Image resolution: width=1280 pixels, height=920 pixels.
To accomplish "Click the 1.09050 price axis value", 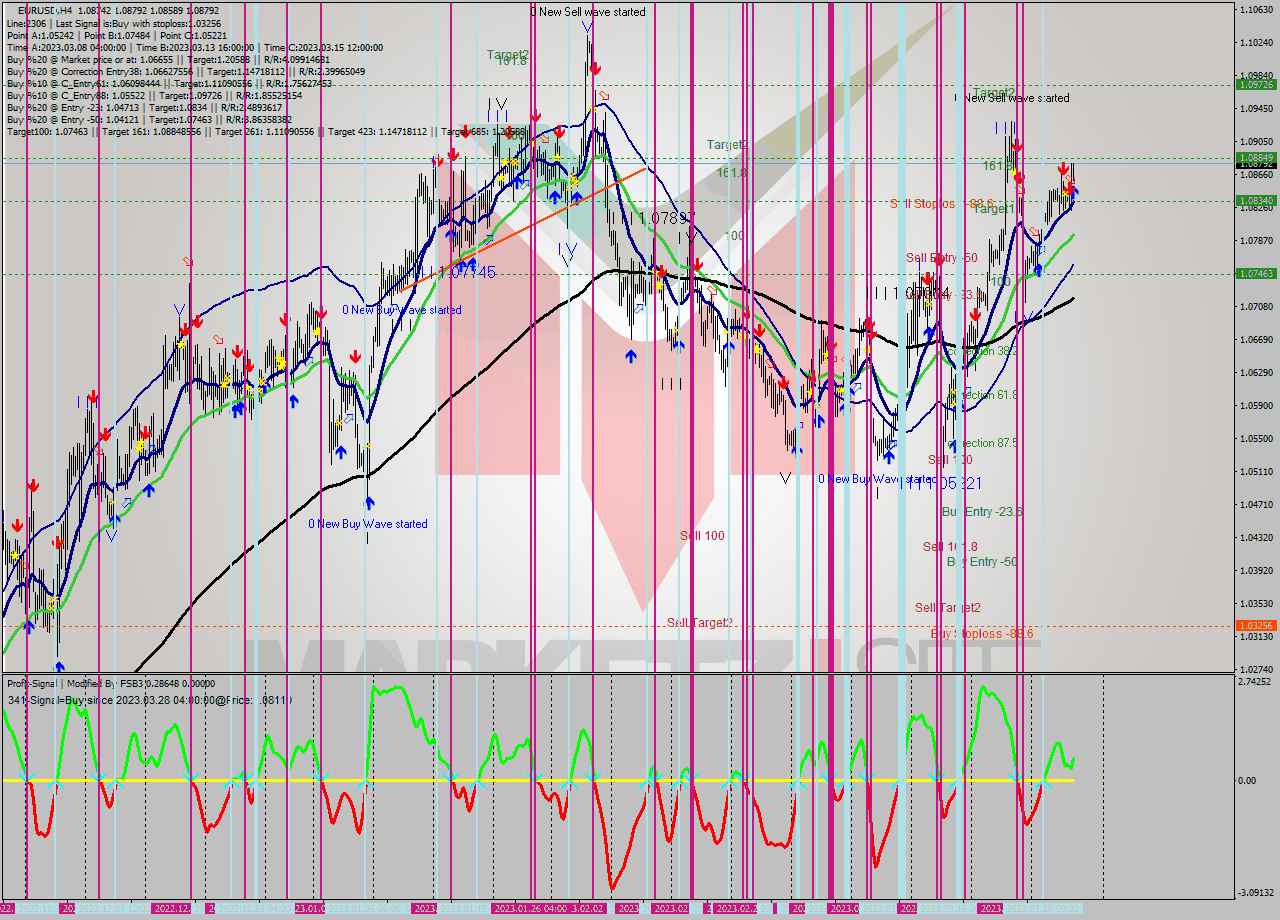I will [1256, 141].
